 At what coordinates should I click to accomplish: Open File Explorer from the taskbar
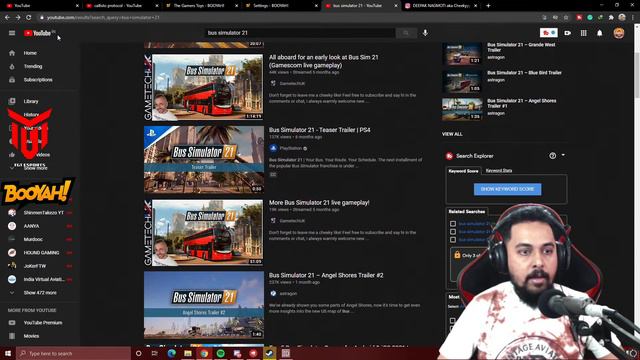(188, 353)
